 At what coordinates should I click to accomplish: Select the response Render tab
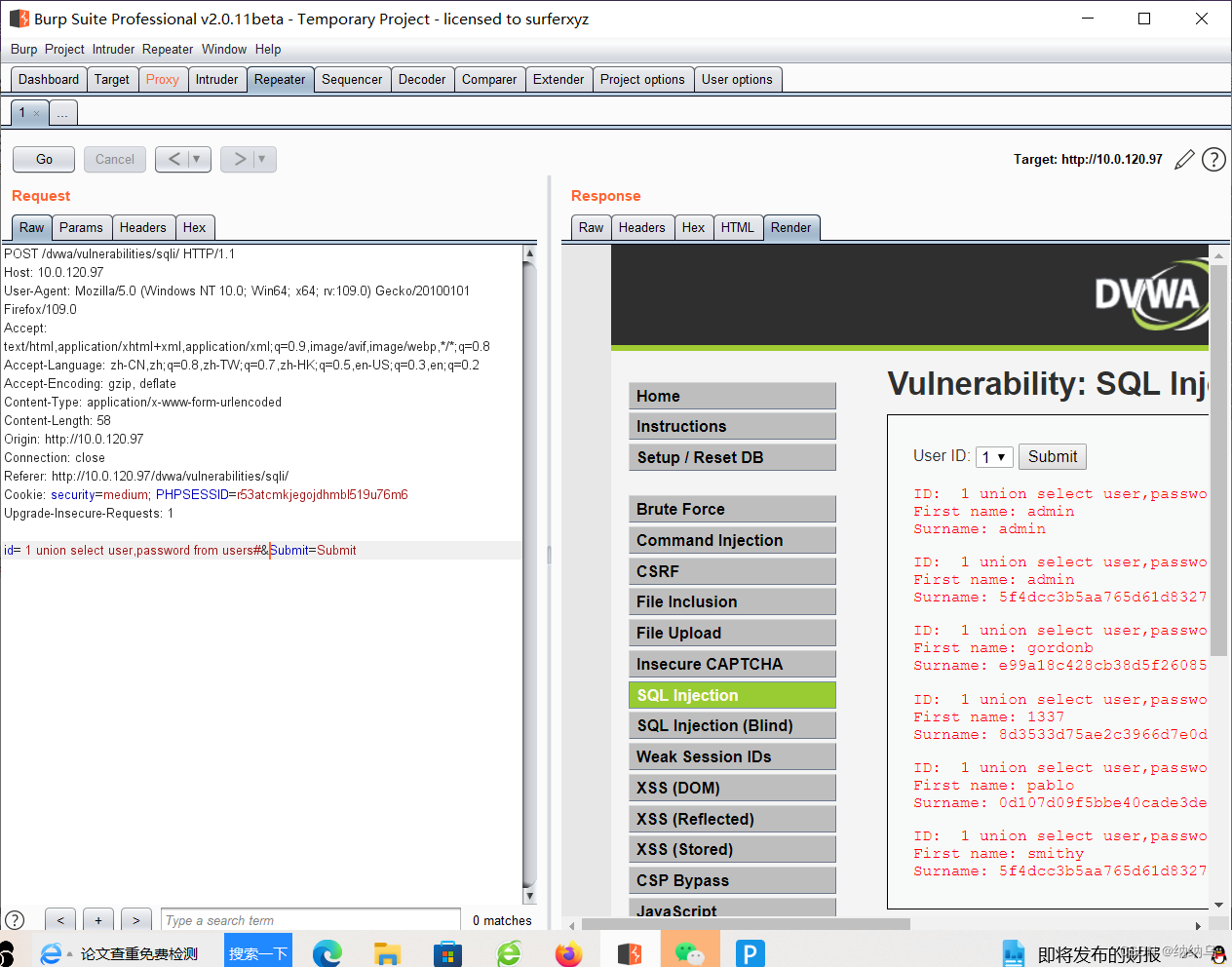791,227
